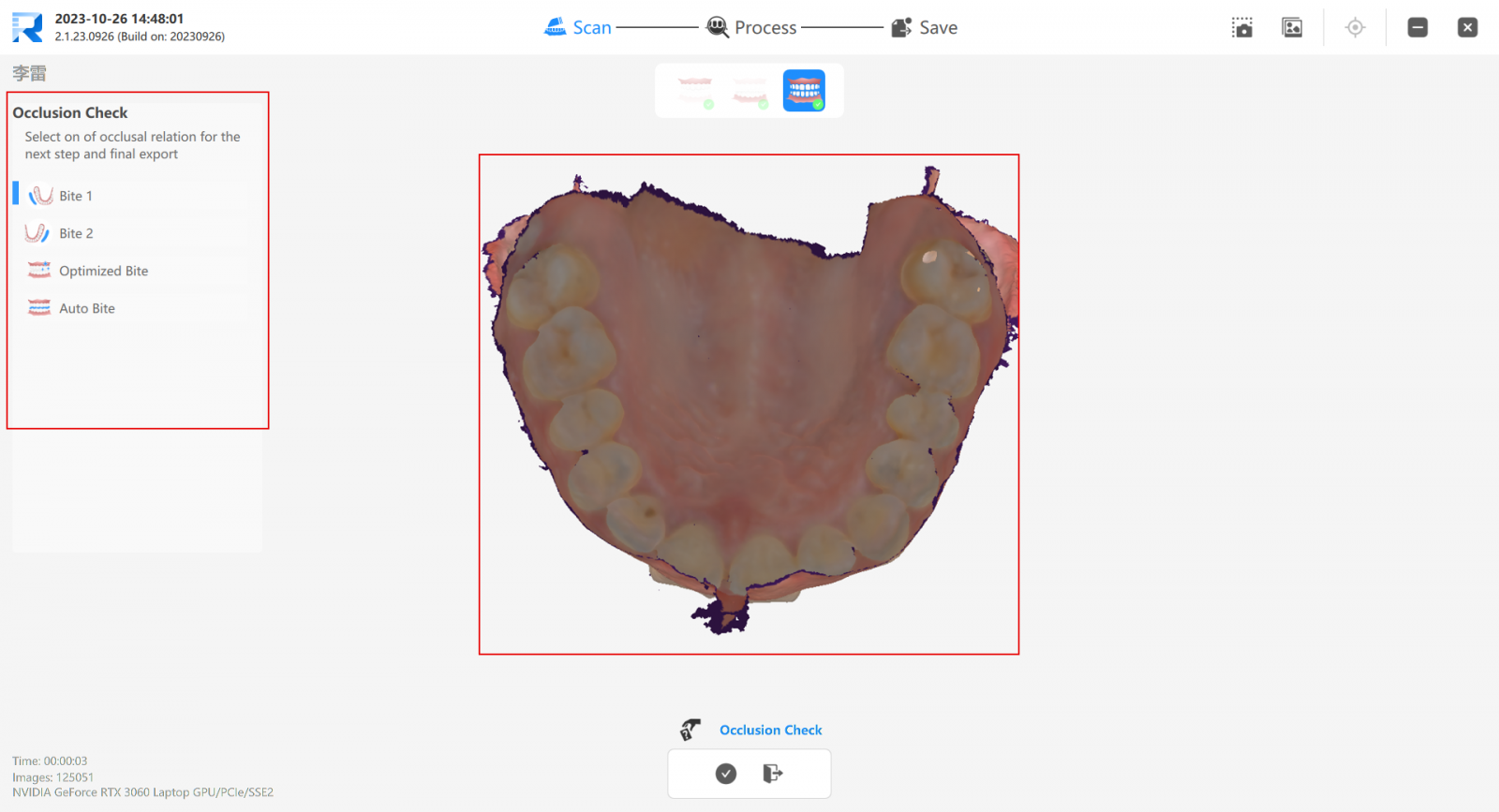Click the target calibration icon
The image size is (1499, 812).
(x=1355, y=27)
